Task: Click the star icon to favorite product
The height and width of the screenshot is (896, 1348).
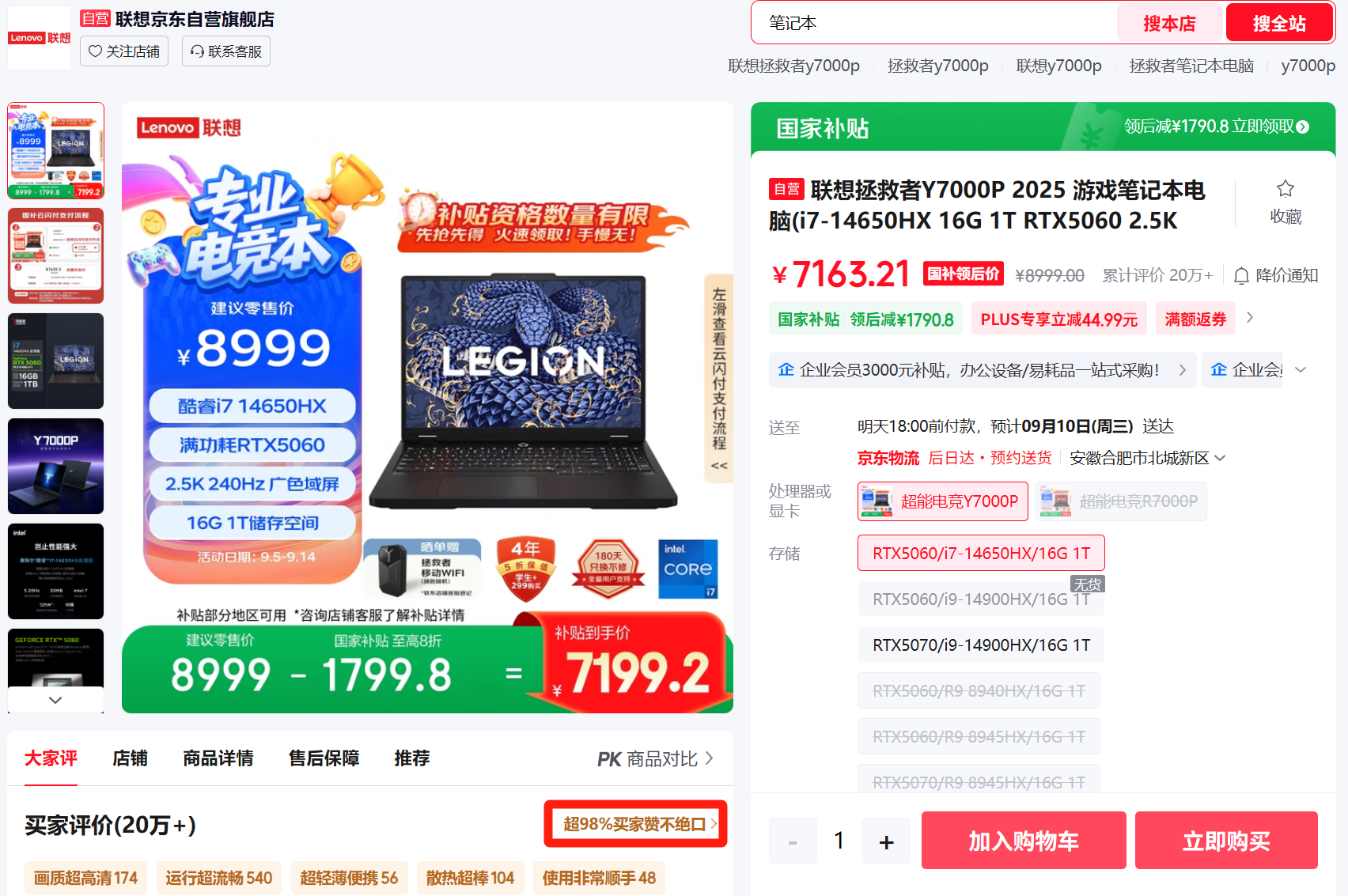Action: coord(1285,189)
